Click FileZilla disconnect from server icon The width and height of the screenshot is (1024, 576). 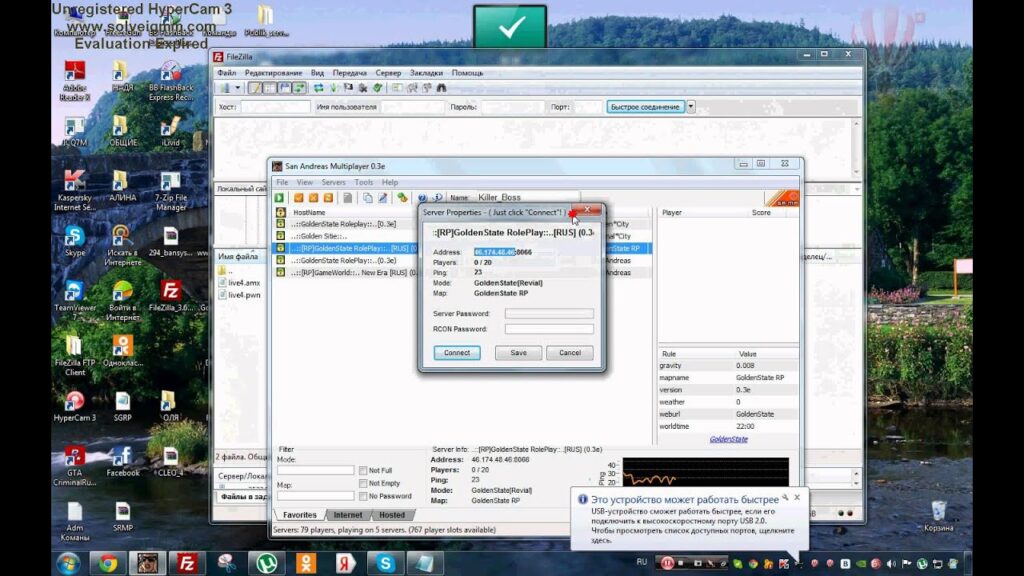point(363,88)
